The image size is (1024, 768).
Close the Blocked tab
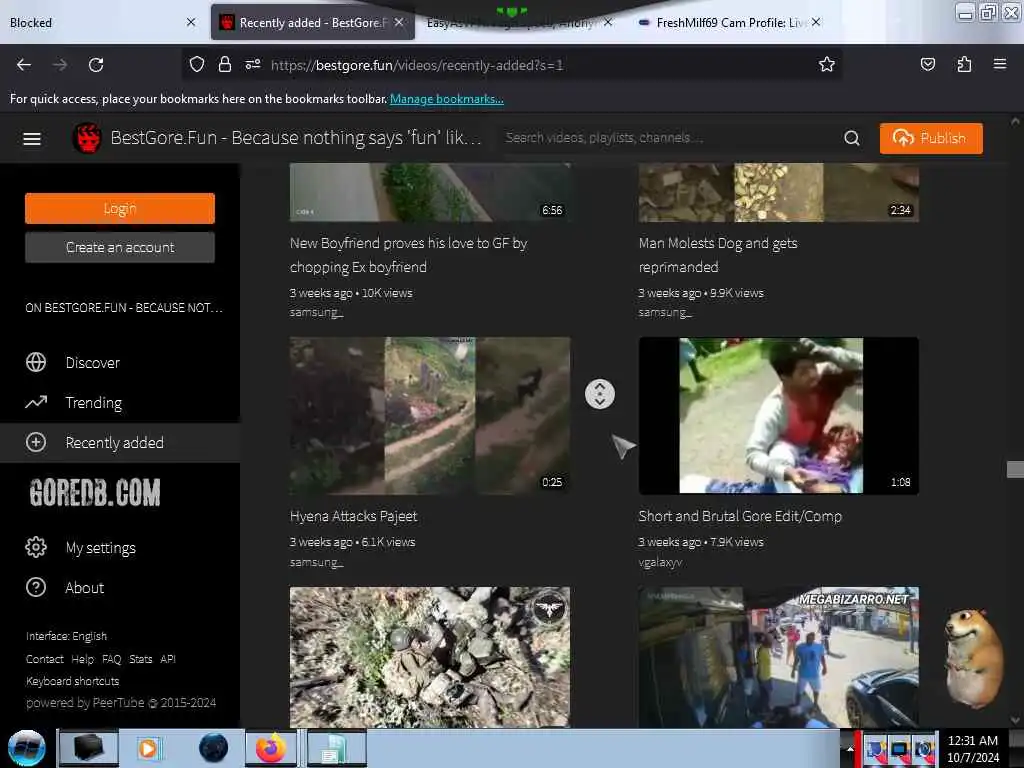coord(191,22)
